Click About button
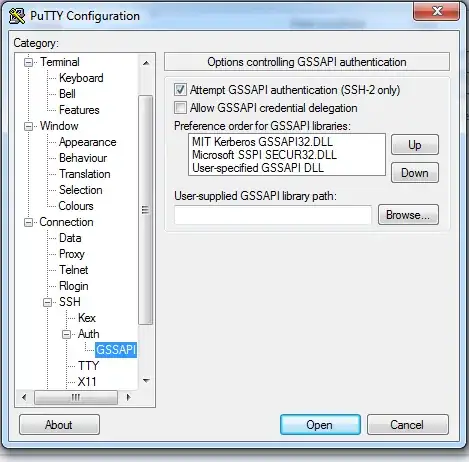The image size is (469, 462). 59,425
